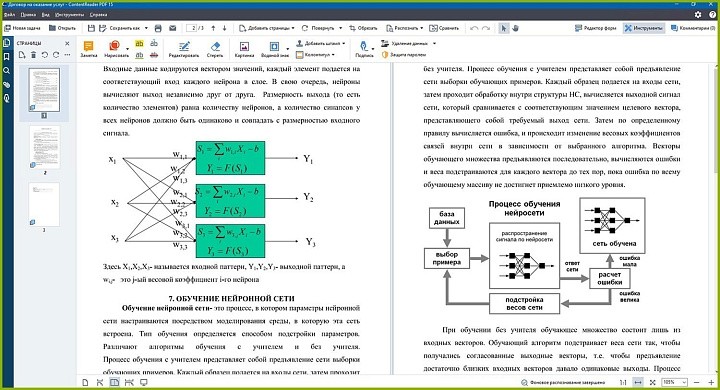Select the Заметка sticky note tool
This screenshot has height=390, width=720.
[89, 49]
